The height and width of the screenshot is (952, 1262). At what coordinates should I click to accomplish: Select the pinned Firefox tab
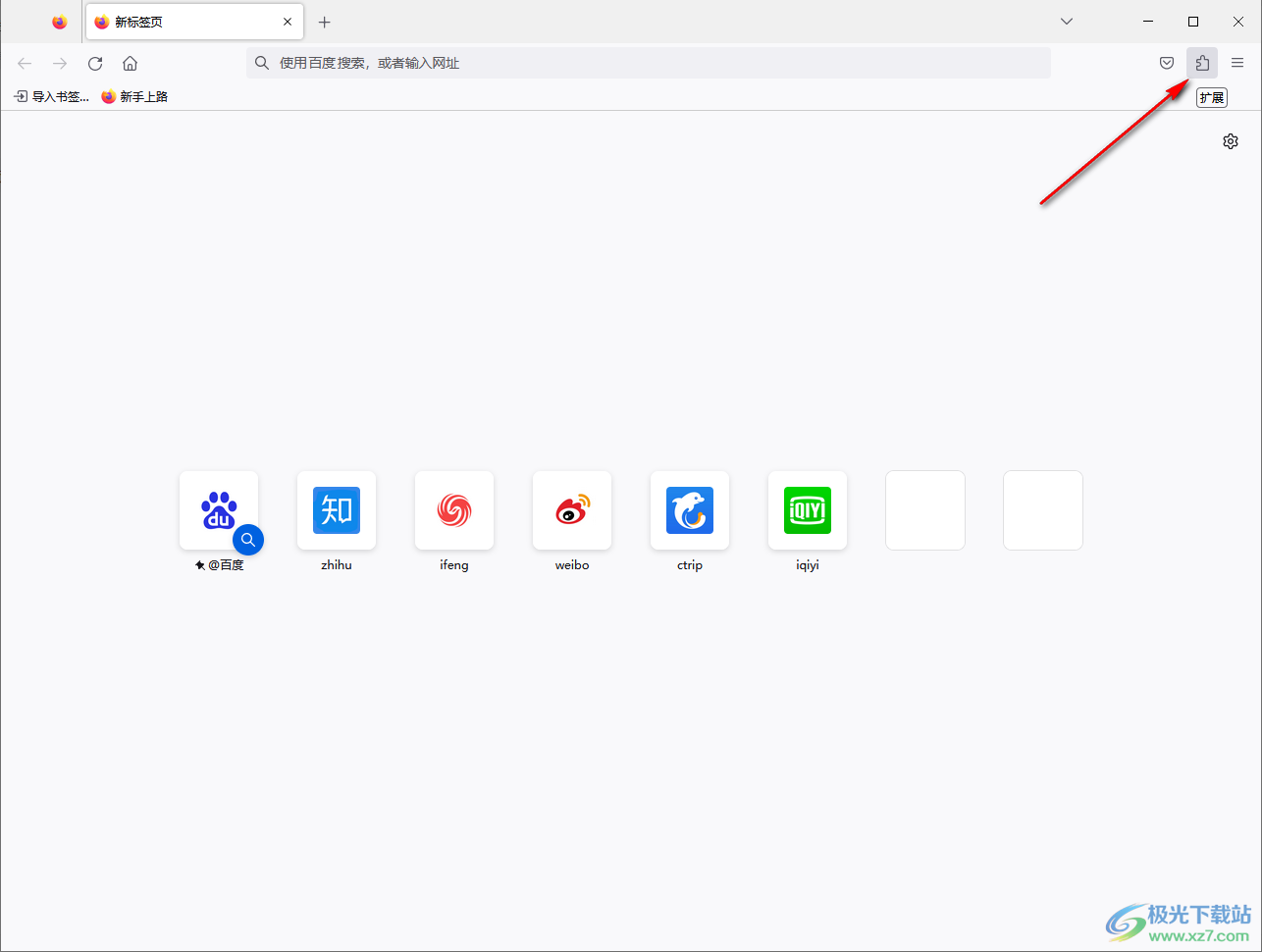coord(60,22)
